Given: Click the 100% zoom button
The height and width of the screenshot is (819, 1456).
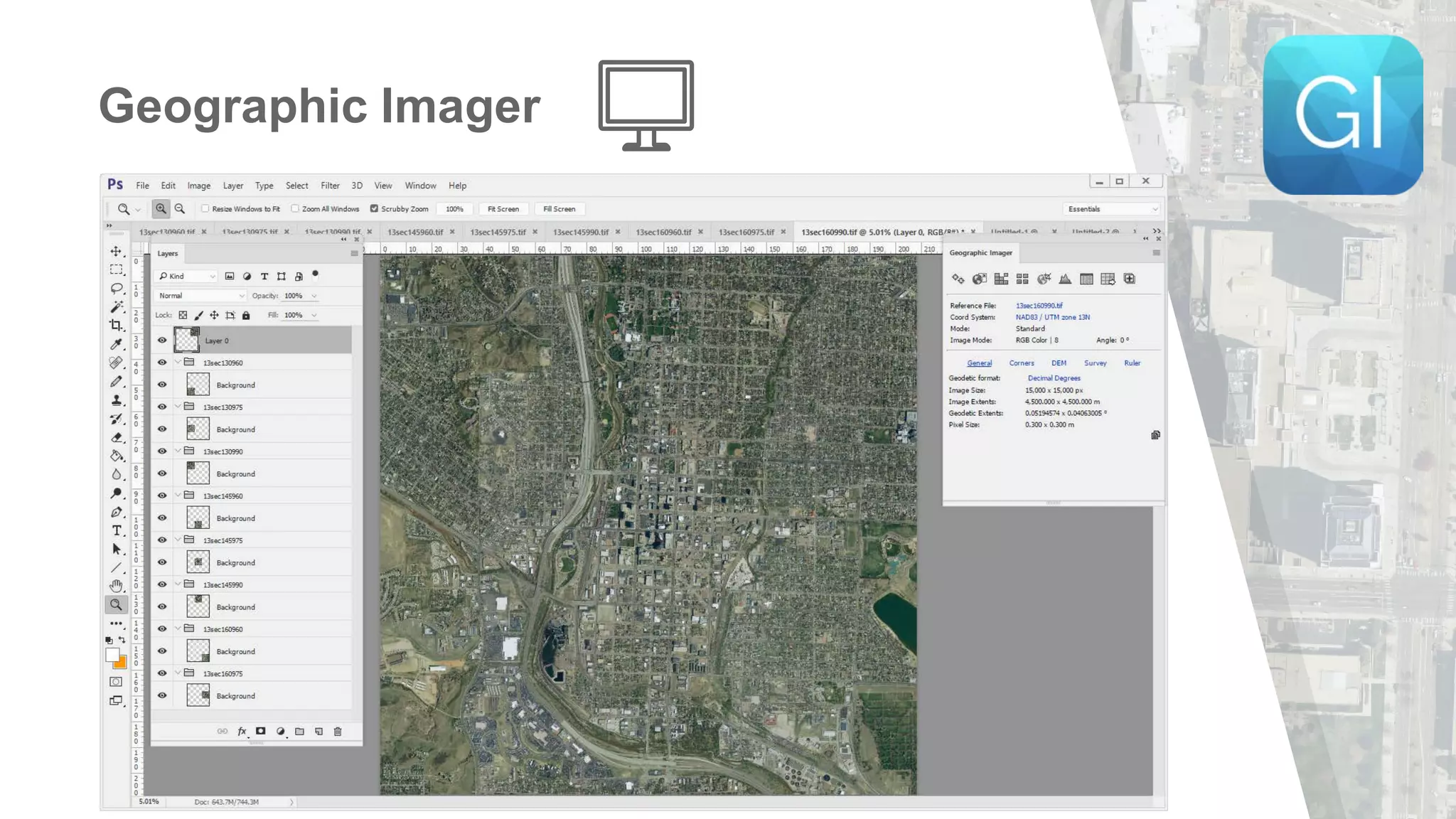Looking at the screenshot, I should pos(455,209).
